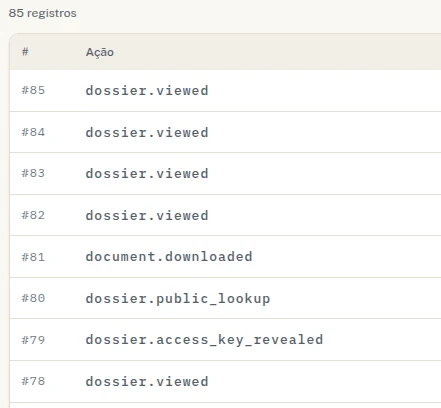The image size is (441, 408).
Task: Click the #84 record number
Action: [x=33, y=132]
